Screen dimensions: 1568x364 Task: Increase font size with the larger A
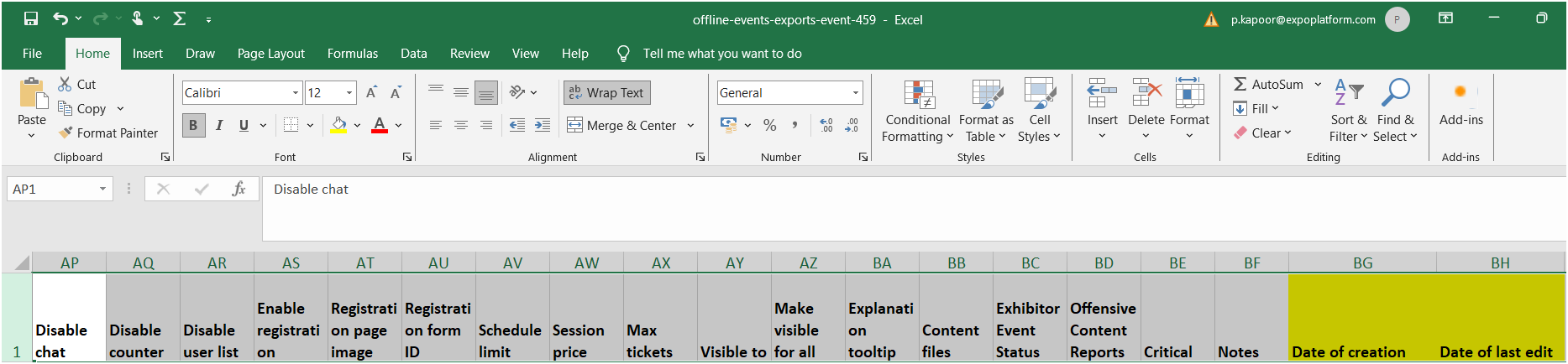point(371,92)
